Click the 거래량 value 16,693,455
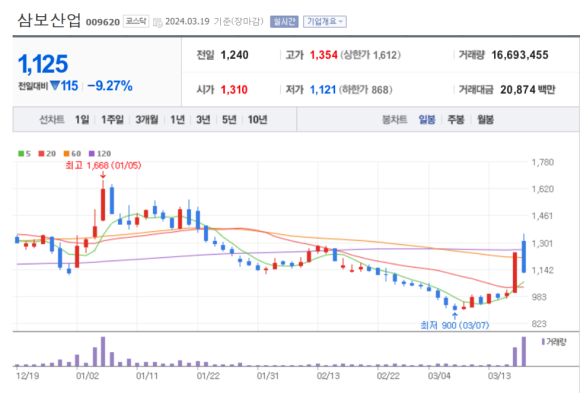The image size is (580, 393). (x=520, y=55)
